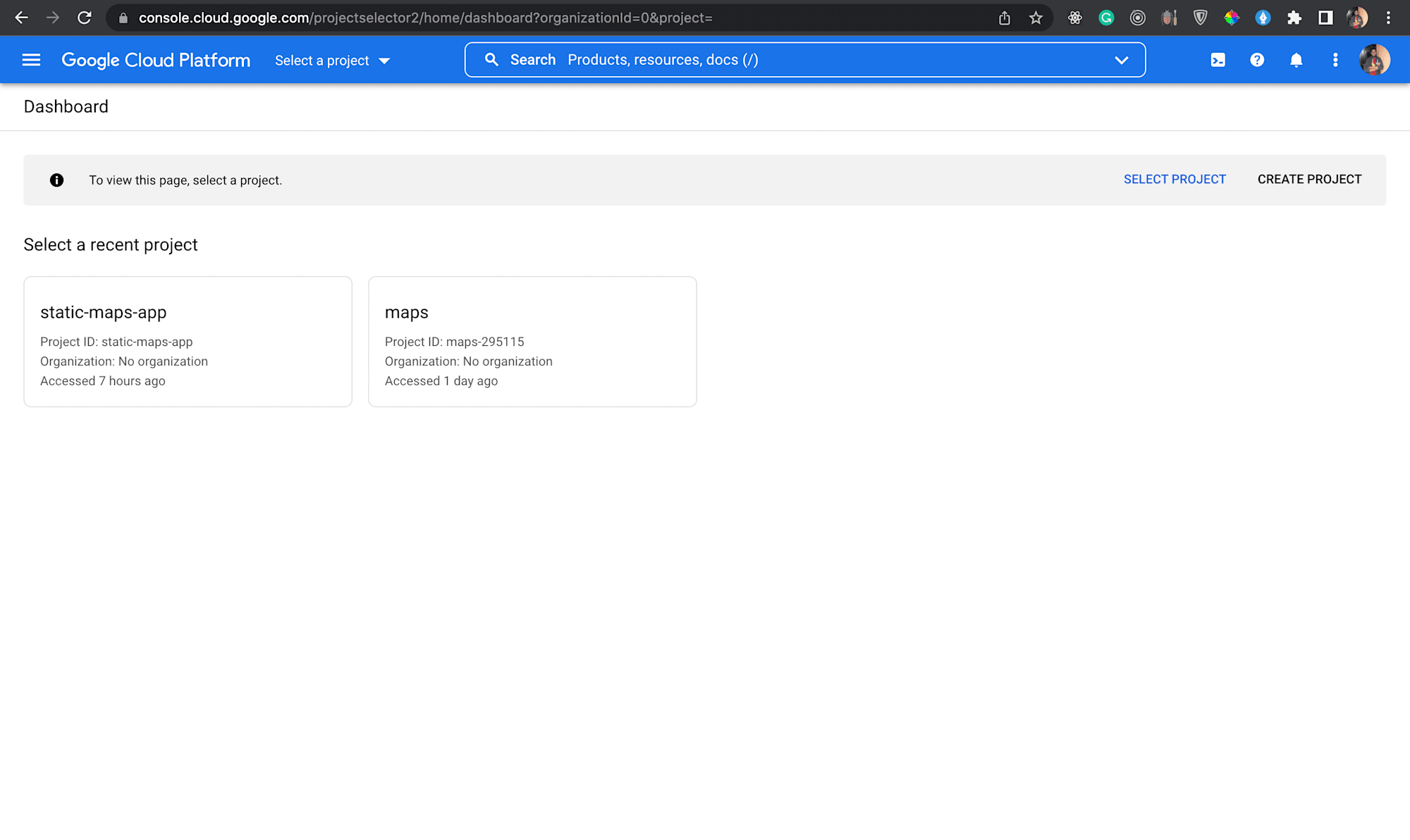Click the Dashboard page heading
Image resolution: width=1410 pixels, height=840 pixels.
[66, 106]
